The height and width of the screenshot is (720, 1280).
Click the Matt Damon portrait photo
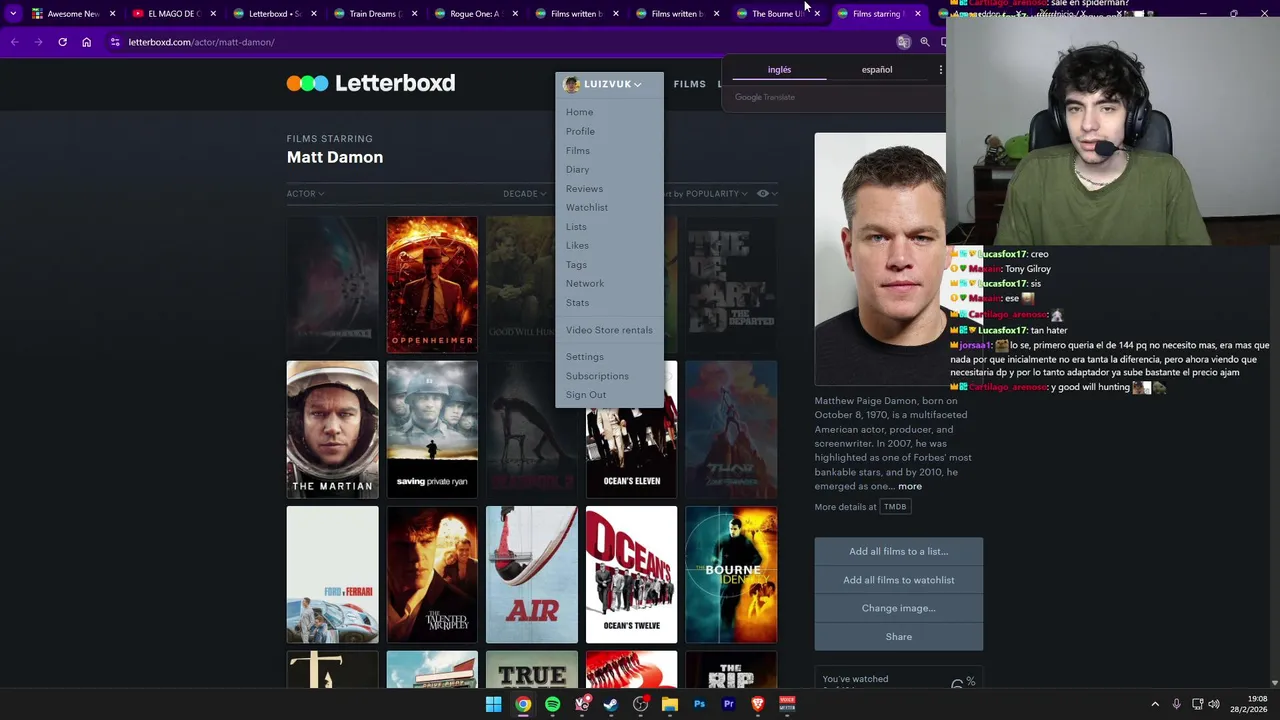point(880,259)
